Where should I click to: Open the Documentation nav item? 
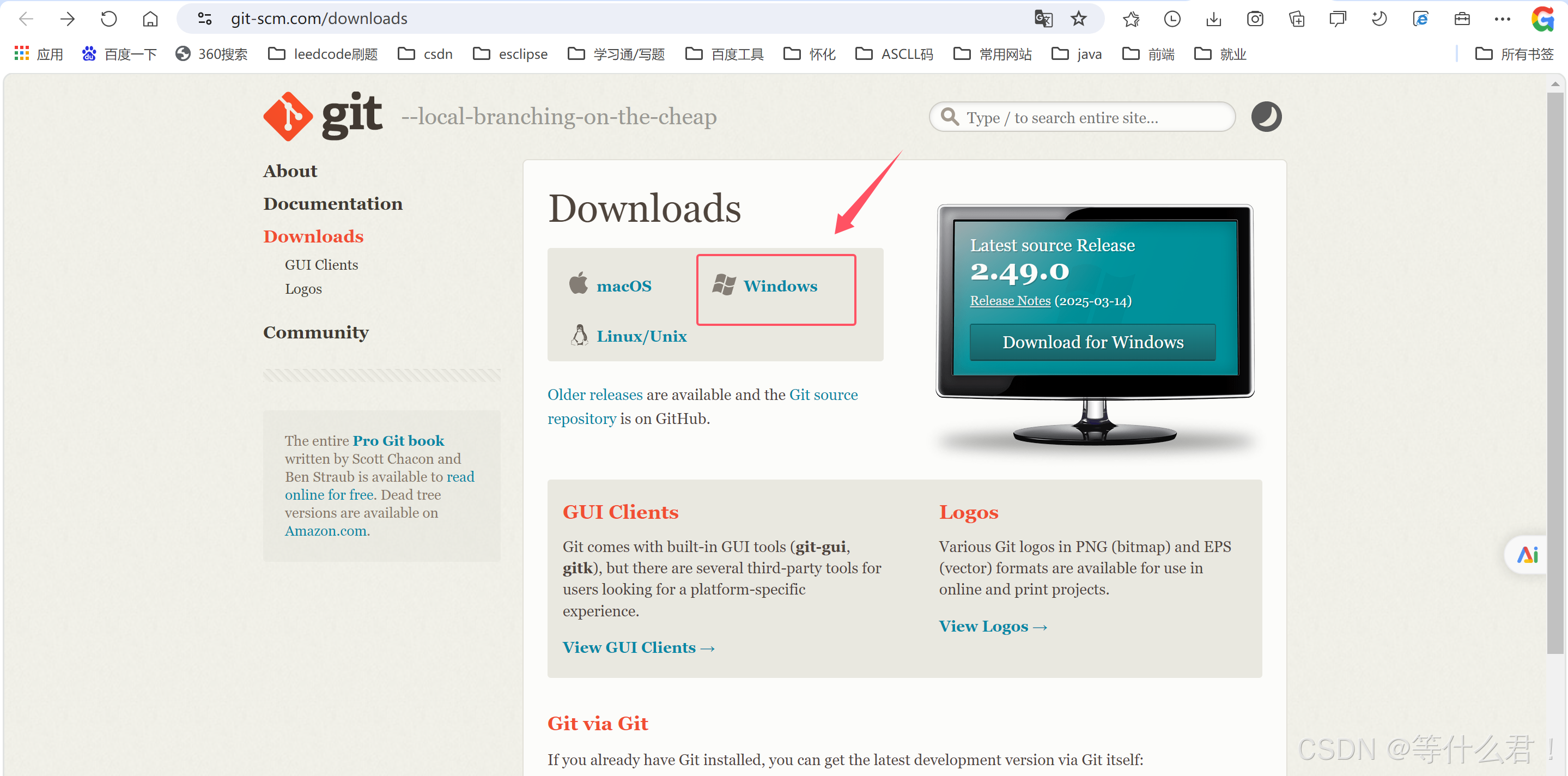coord(332,204)
